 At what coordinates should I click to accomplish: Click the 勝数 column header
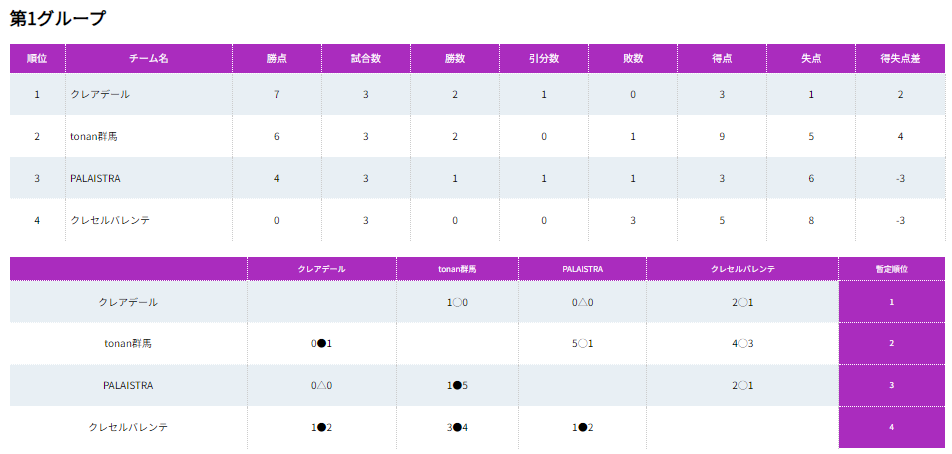(455, 59)
